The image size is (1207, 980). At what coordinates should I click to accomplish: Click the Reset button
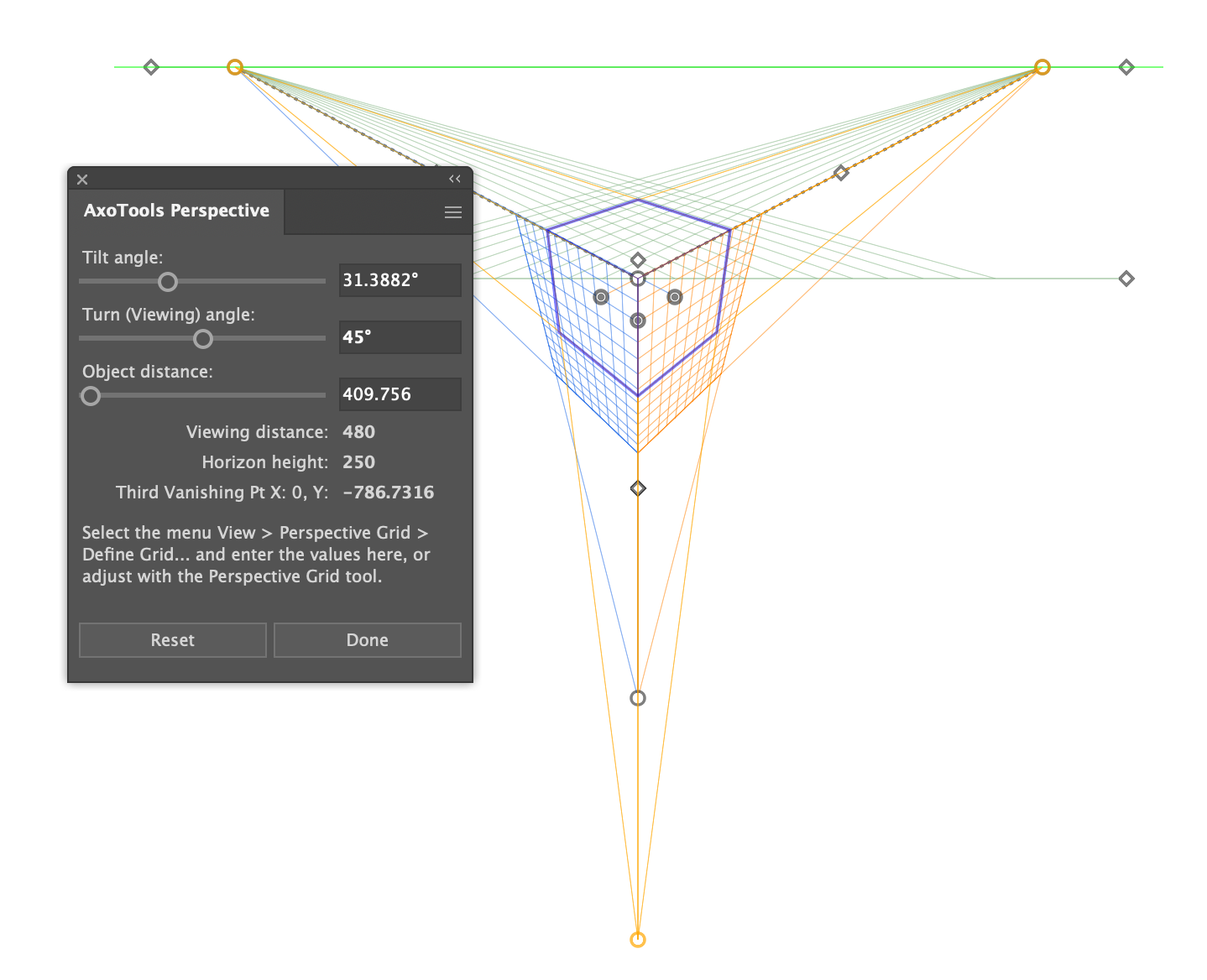(x=172, y=639)
